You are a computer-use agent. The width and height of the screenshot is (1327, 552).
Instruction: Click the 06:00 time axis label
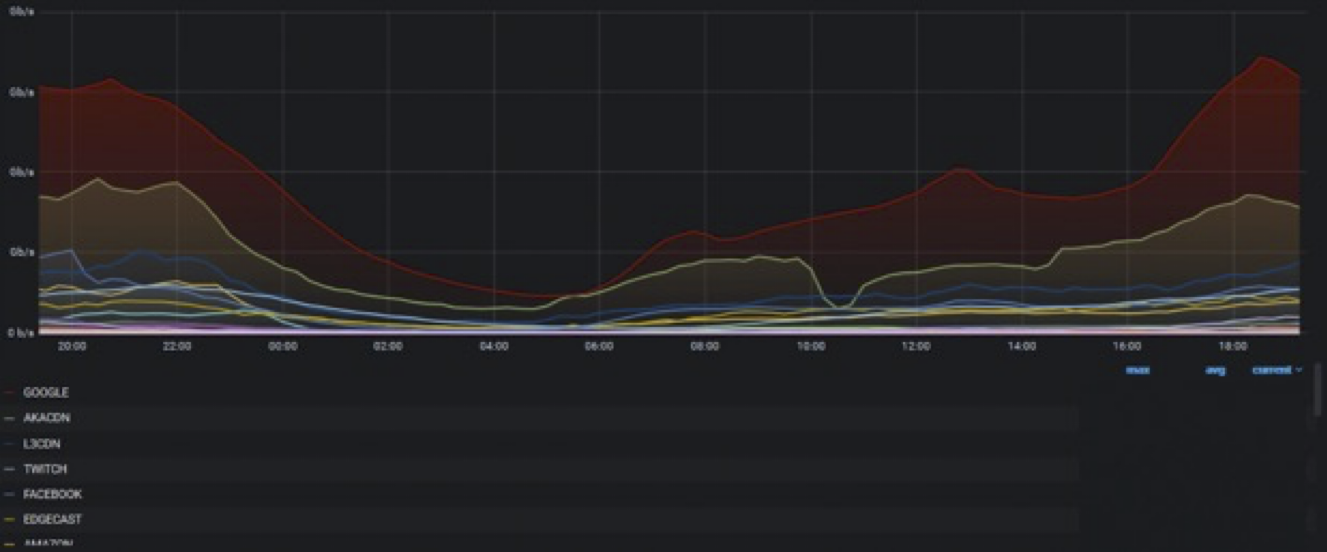[x=599, y=347]
